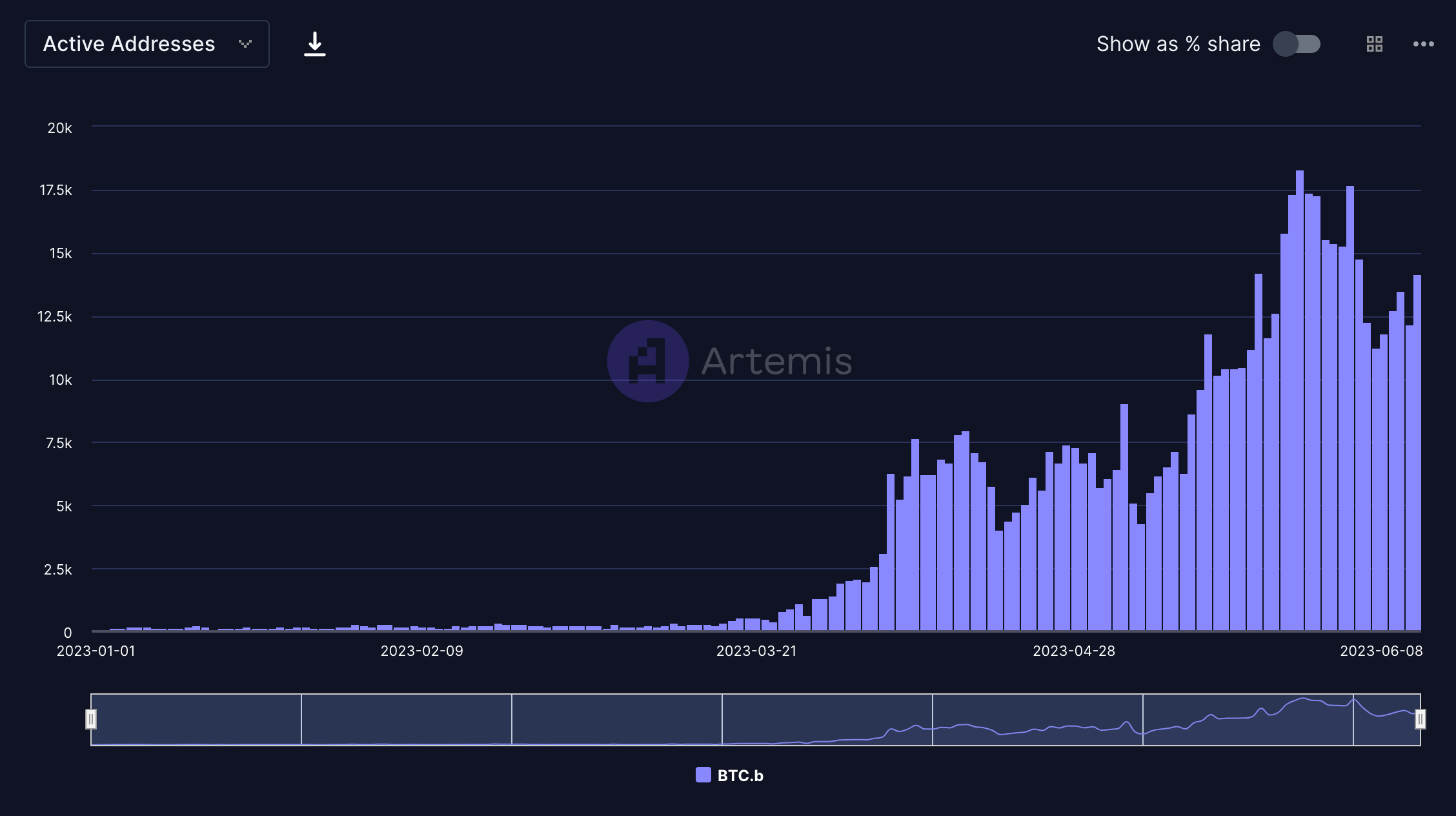
Task: Click the Artemis logo watermark
Action: tap(647, 361)
